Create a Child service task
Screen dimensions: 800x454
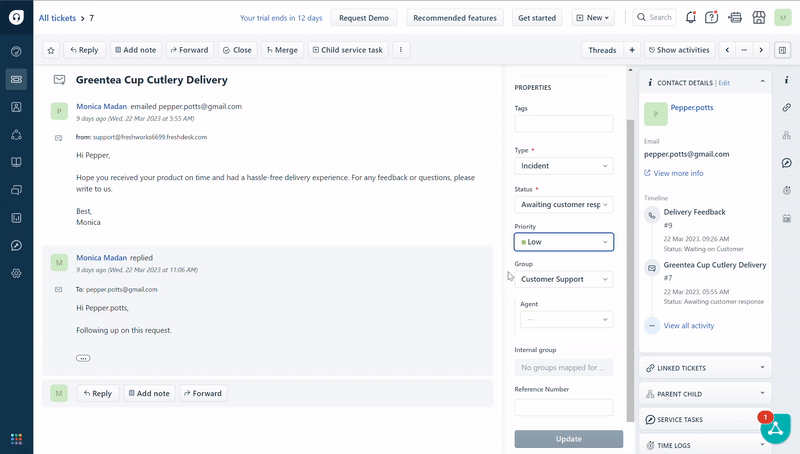(x=347, y=50)
